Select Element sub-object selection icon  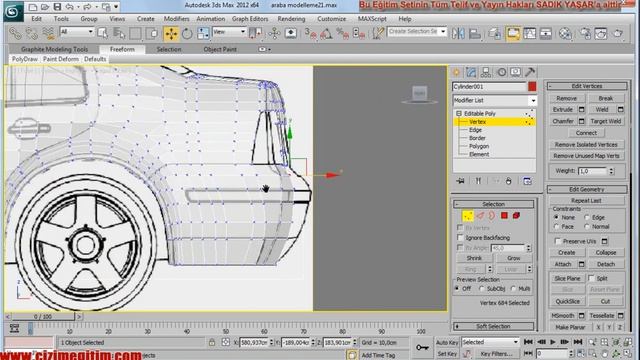(516, 216)
